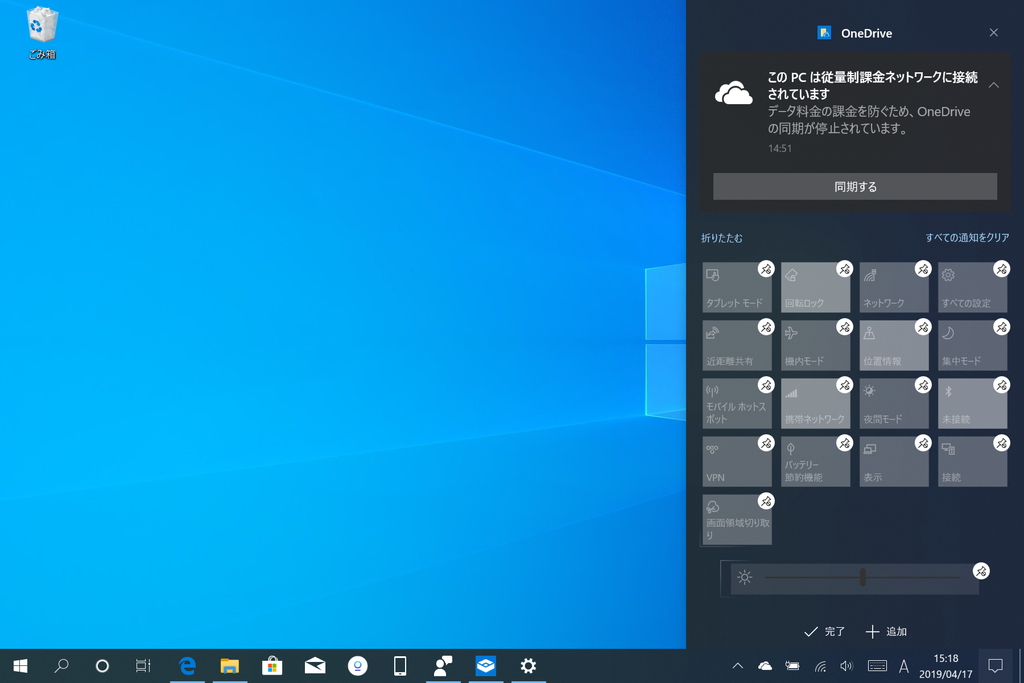Screen dimensions: 1024x683
Task: Click the モバイル ホットスポット tile
Action: click(737, 404)
